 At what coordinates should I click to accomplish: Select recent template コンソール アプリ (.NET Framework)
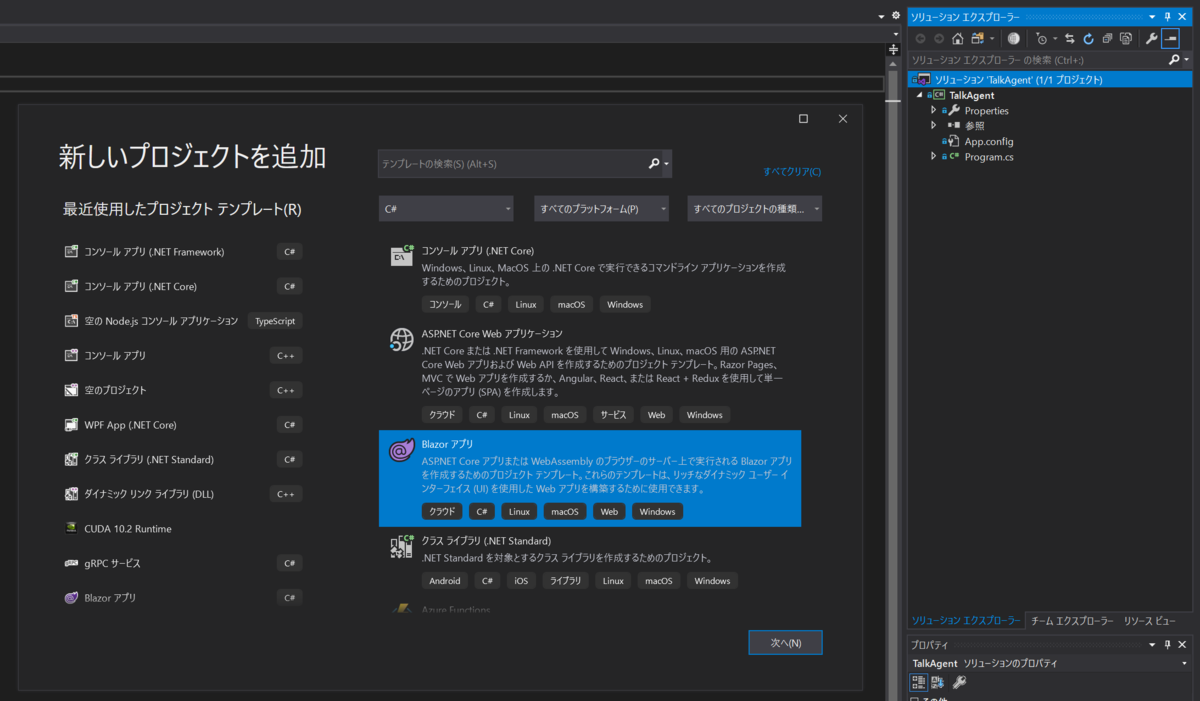click(x=182, y=252)
